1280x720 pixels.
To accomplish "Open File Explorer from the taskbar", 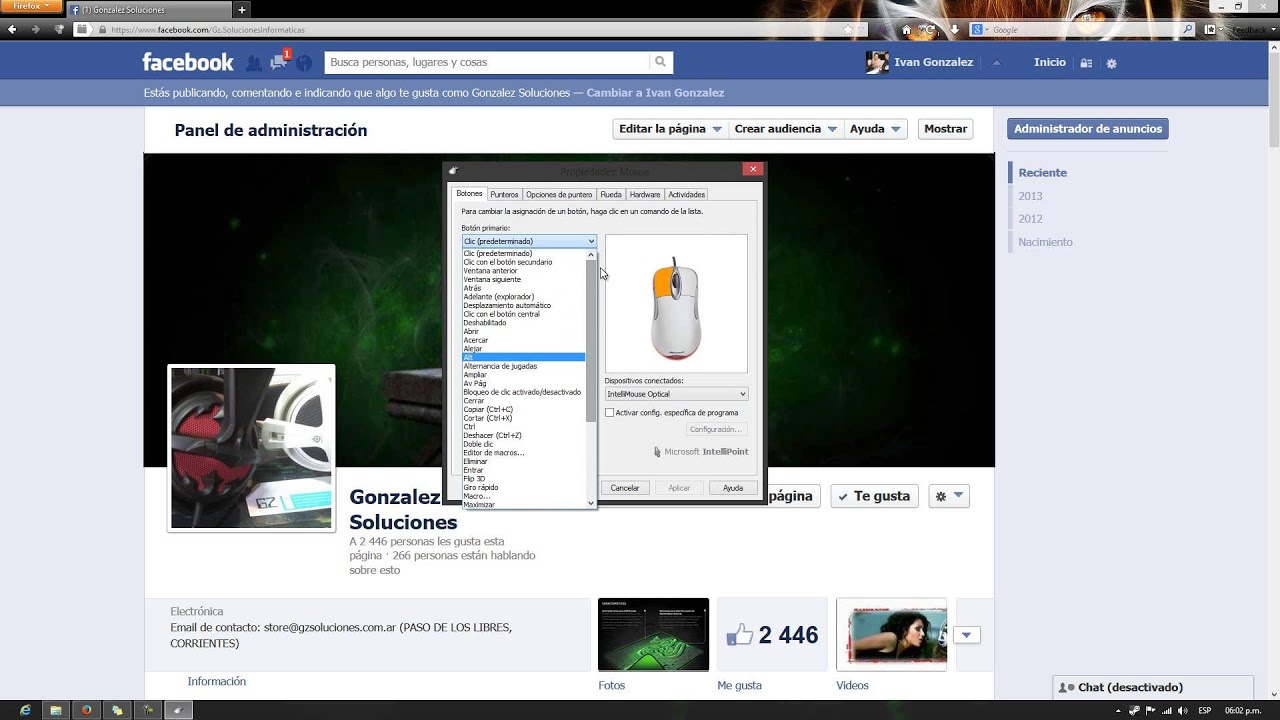I will (x=56, y=710).
